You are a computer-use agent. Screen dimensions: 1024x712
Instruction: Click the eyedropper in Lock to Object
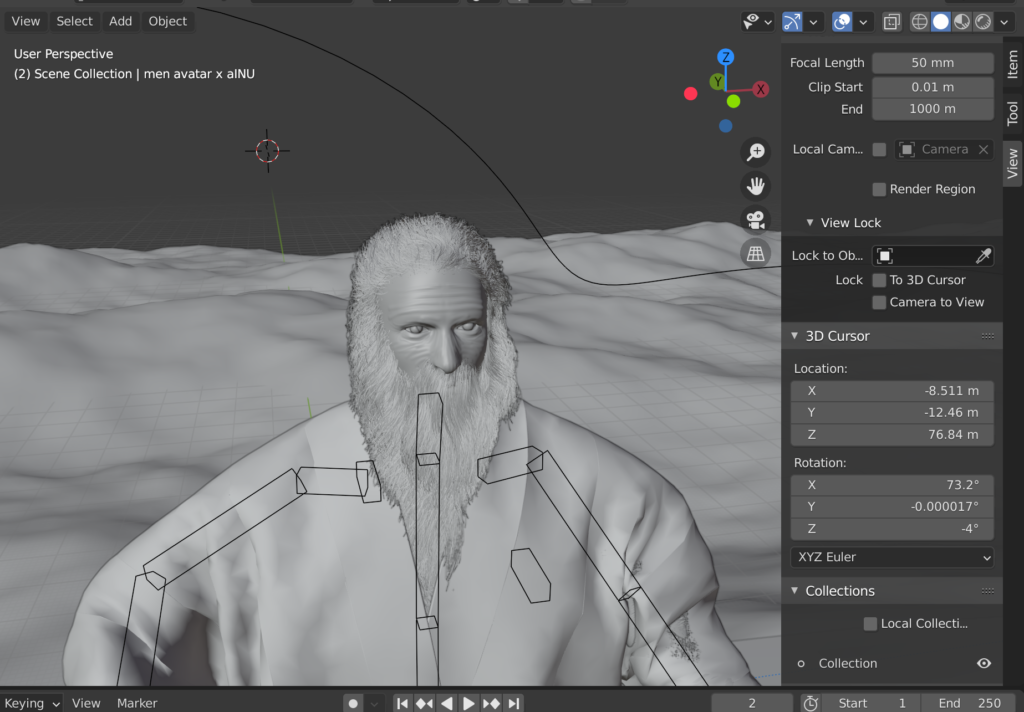(984, 256)
